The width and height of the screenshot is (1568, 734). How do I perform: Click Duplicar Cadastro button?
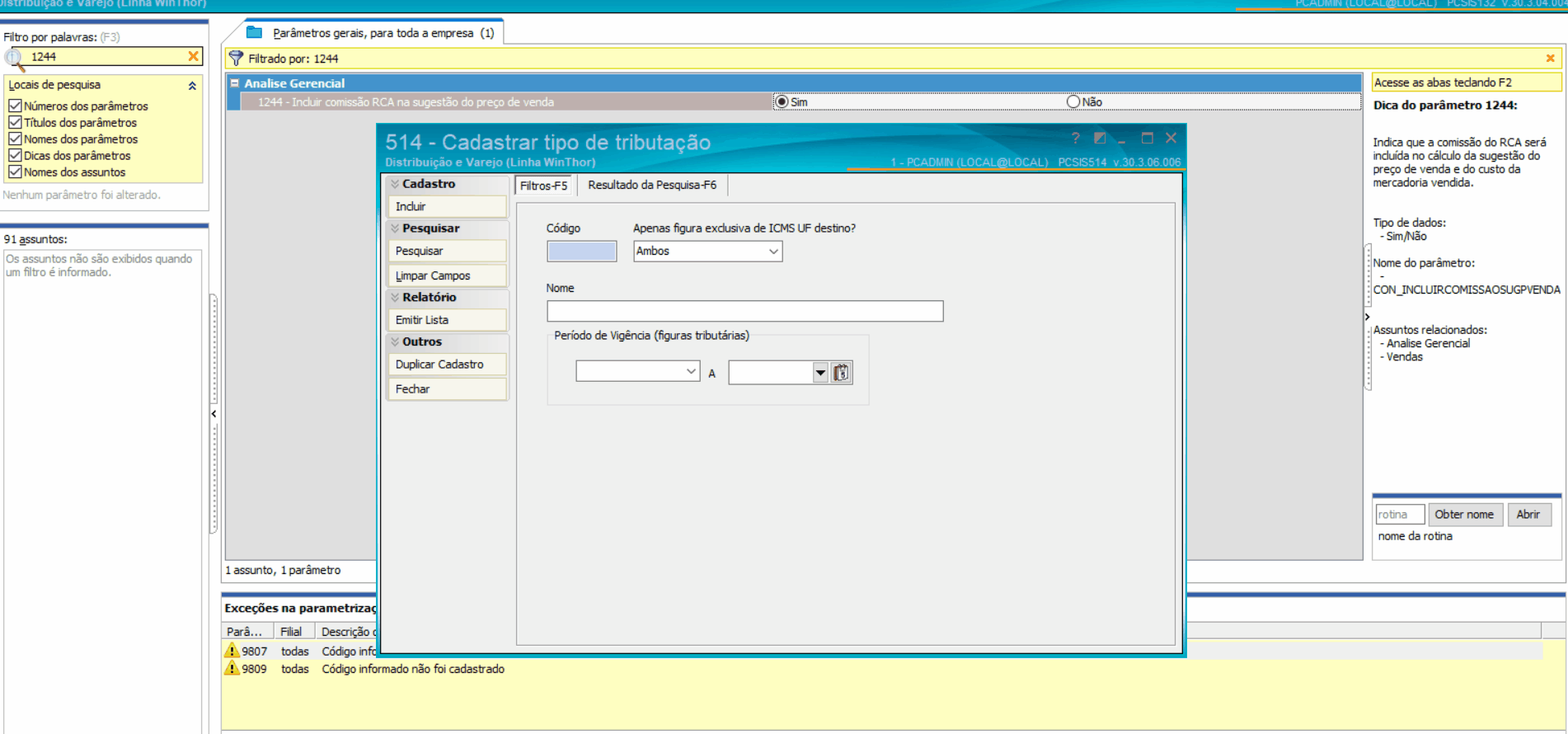(x=448, y=364)
